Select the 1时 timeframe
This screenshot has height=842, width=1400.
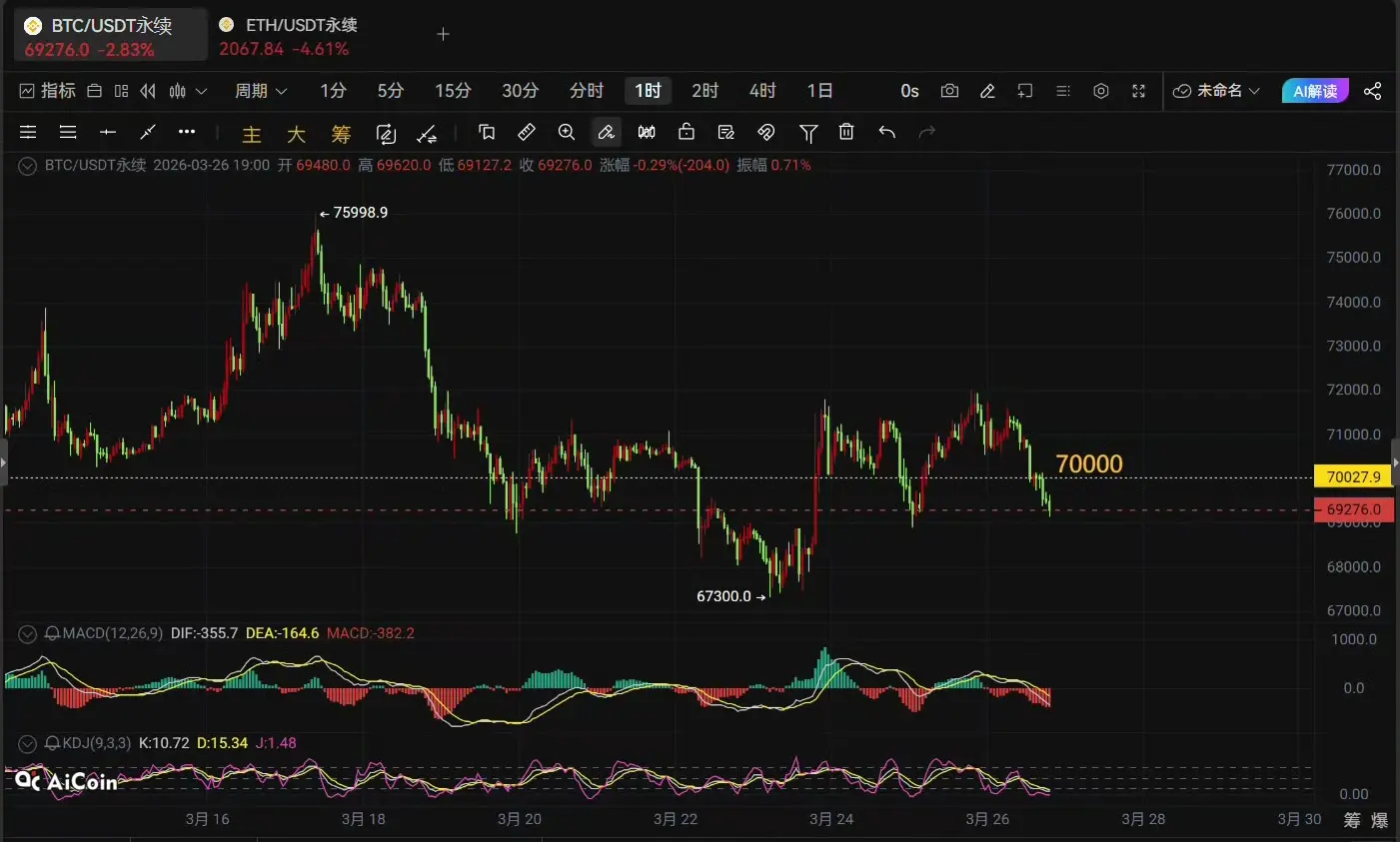[648, 91]
